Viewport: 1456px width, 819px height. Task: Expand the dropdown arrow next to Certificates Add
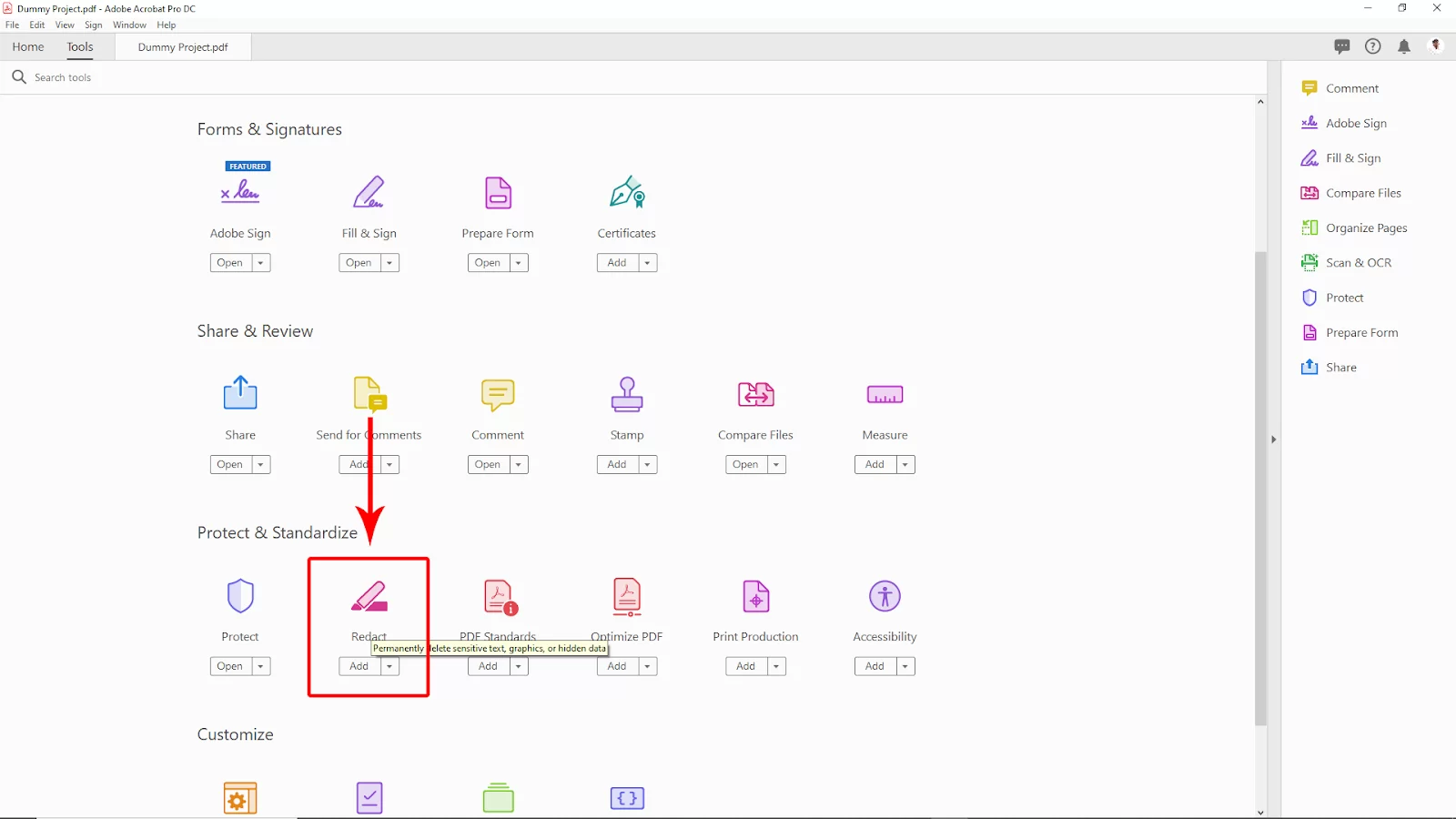648,263
